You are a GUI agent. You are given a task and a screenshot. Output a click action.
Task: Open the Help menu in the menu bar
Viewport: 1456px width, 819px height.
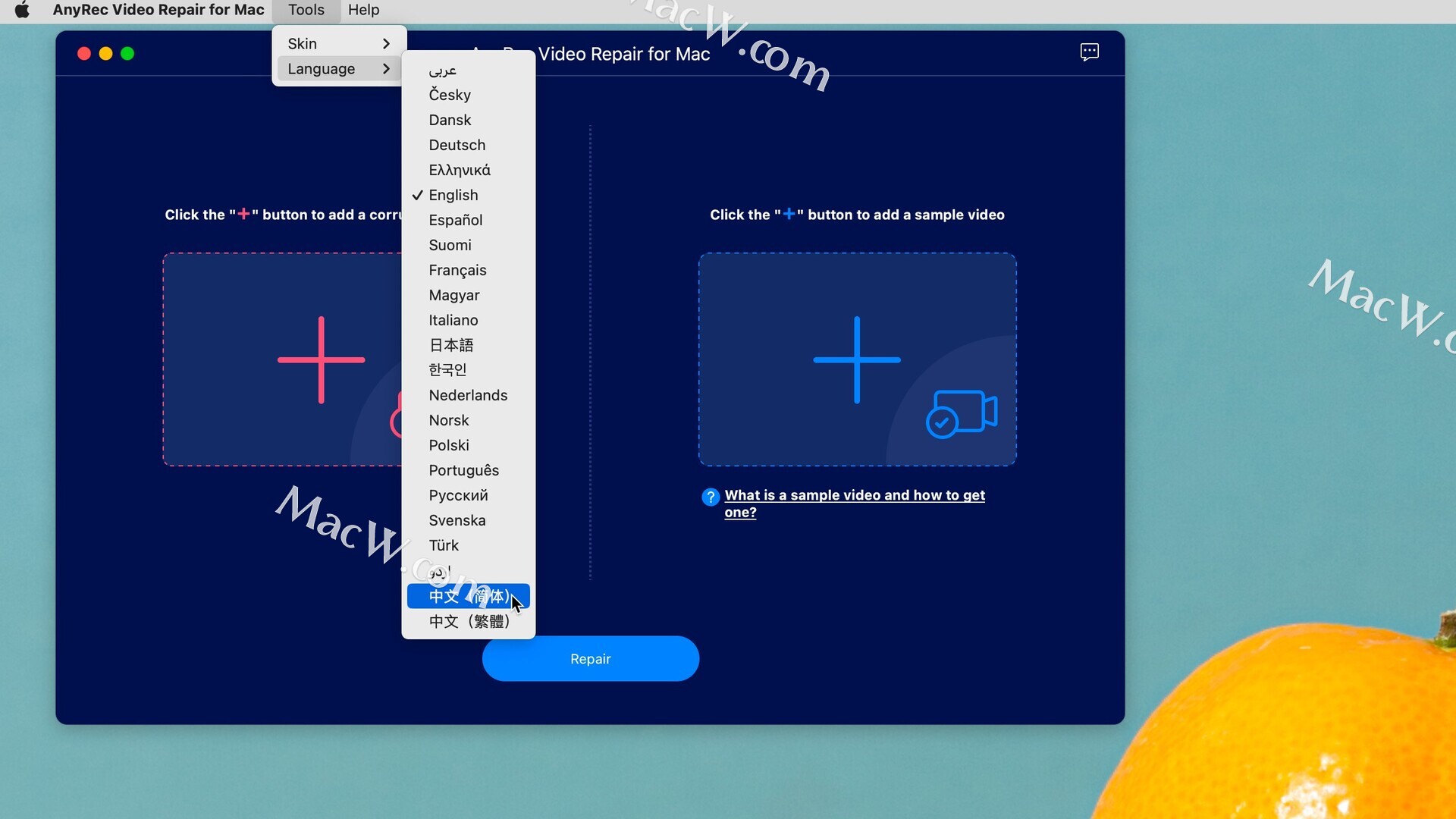(x=364, y=10)
